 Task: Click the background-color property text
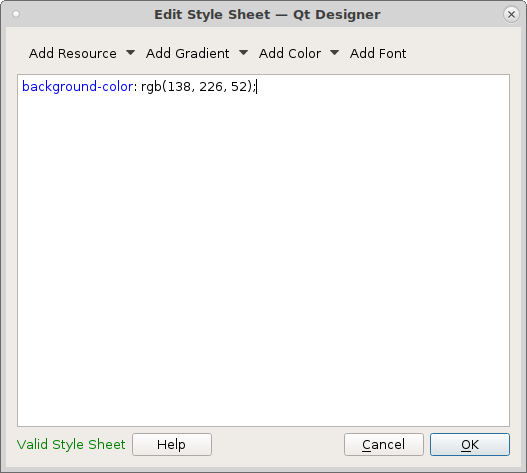(78, 87)
